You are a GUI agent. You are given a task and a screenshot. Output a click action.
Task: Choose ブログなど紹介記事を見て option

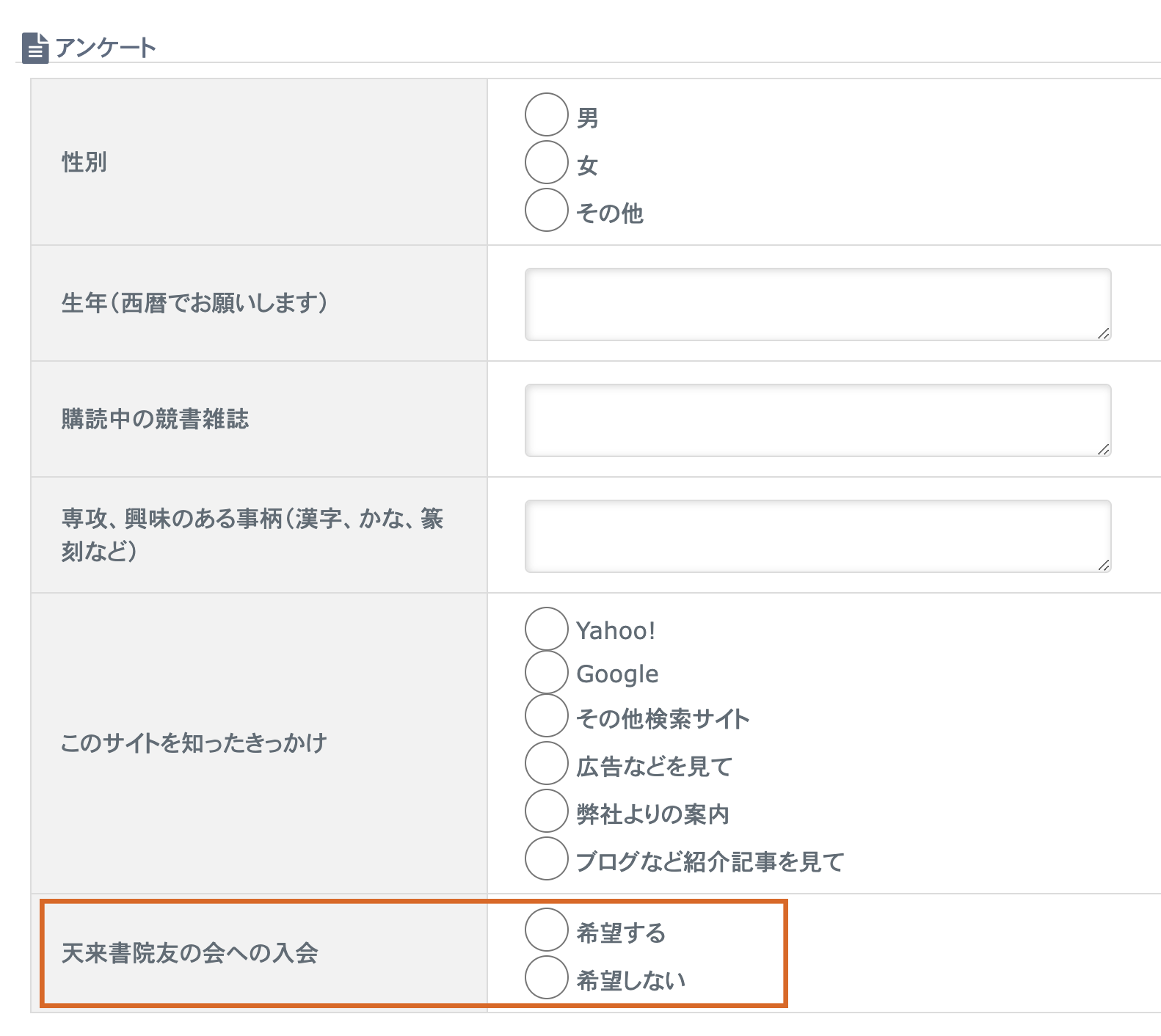click(547, 859)
